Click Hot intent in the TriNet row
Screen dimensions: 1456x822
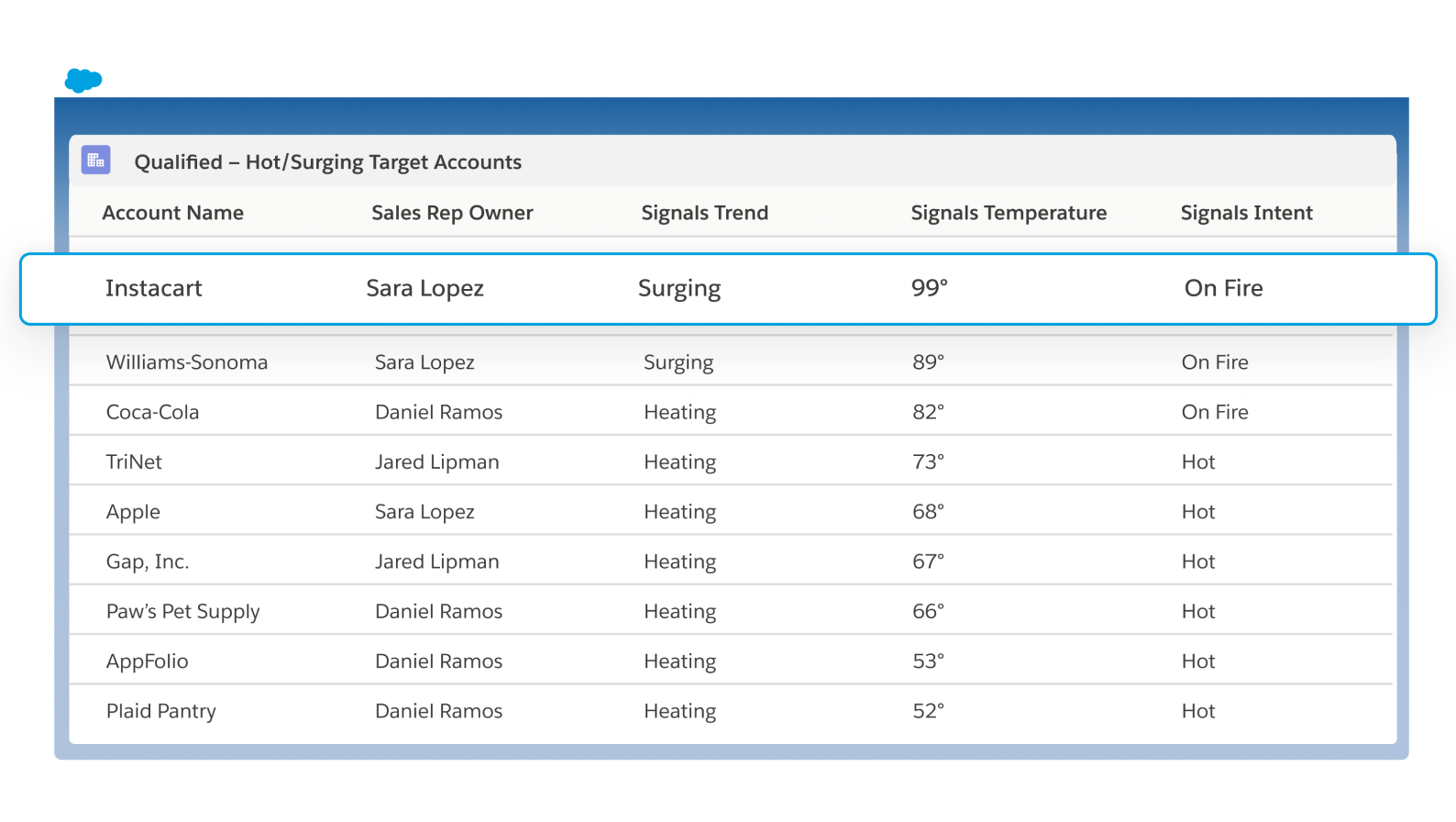(1198, 461)
